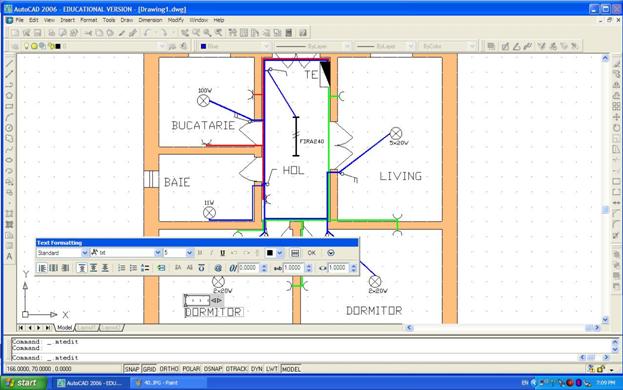Image resolution: width=623 pixels, height=390 pixels.
Task: Click the Underline button in Text Formatting
Action: click(x=222, y=253)
